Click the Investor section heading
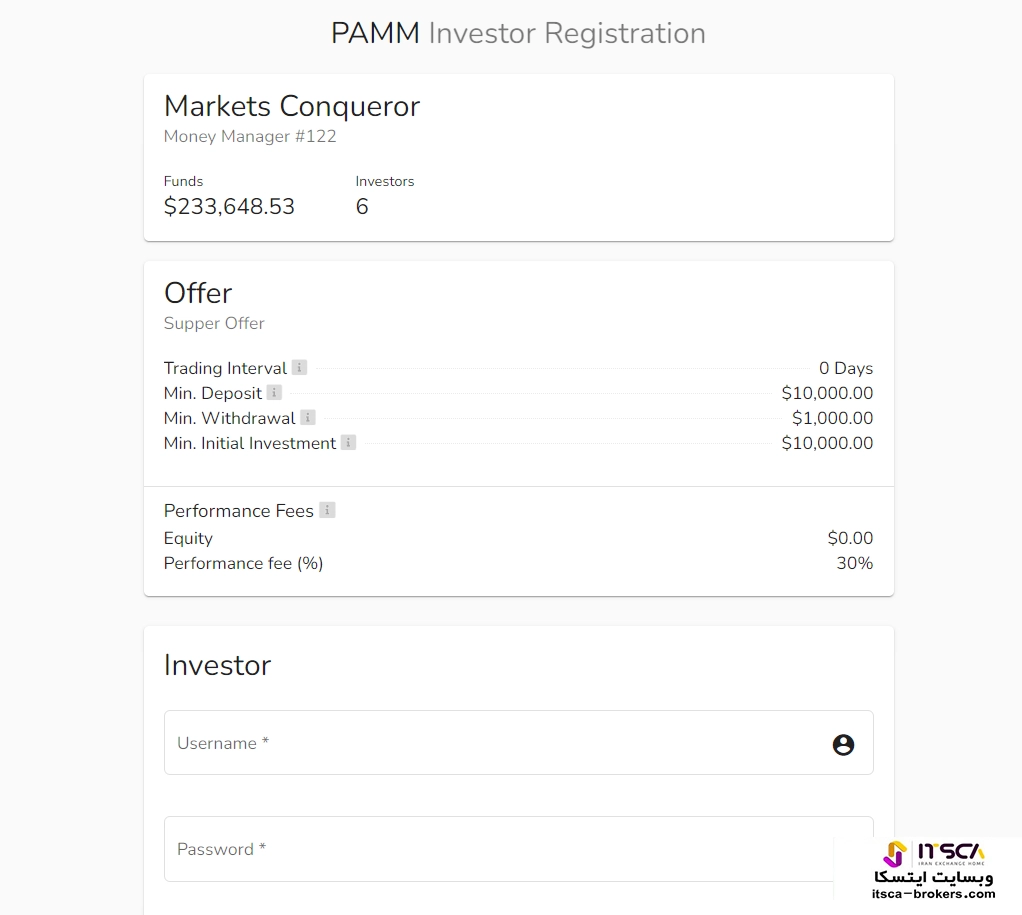The height and width of the screenshot is (915, 1022). (x=217, y=665)
